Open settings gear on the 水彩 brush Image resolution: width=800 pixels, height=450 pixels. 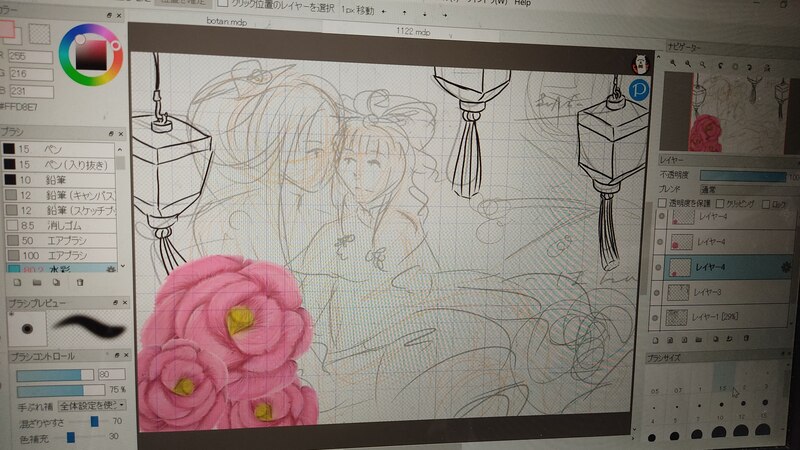pyautogui.click(x=110, y=269)
